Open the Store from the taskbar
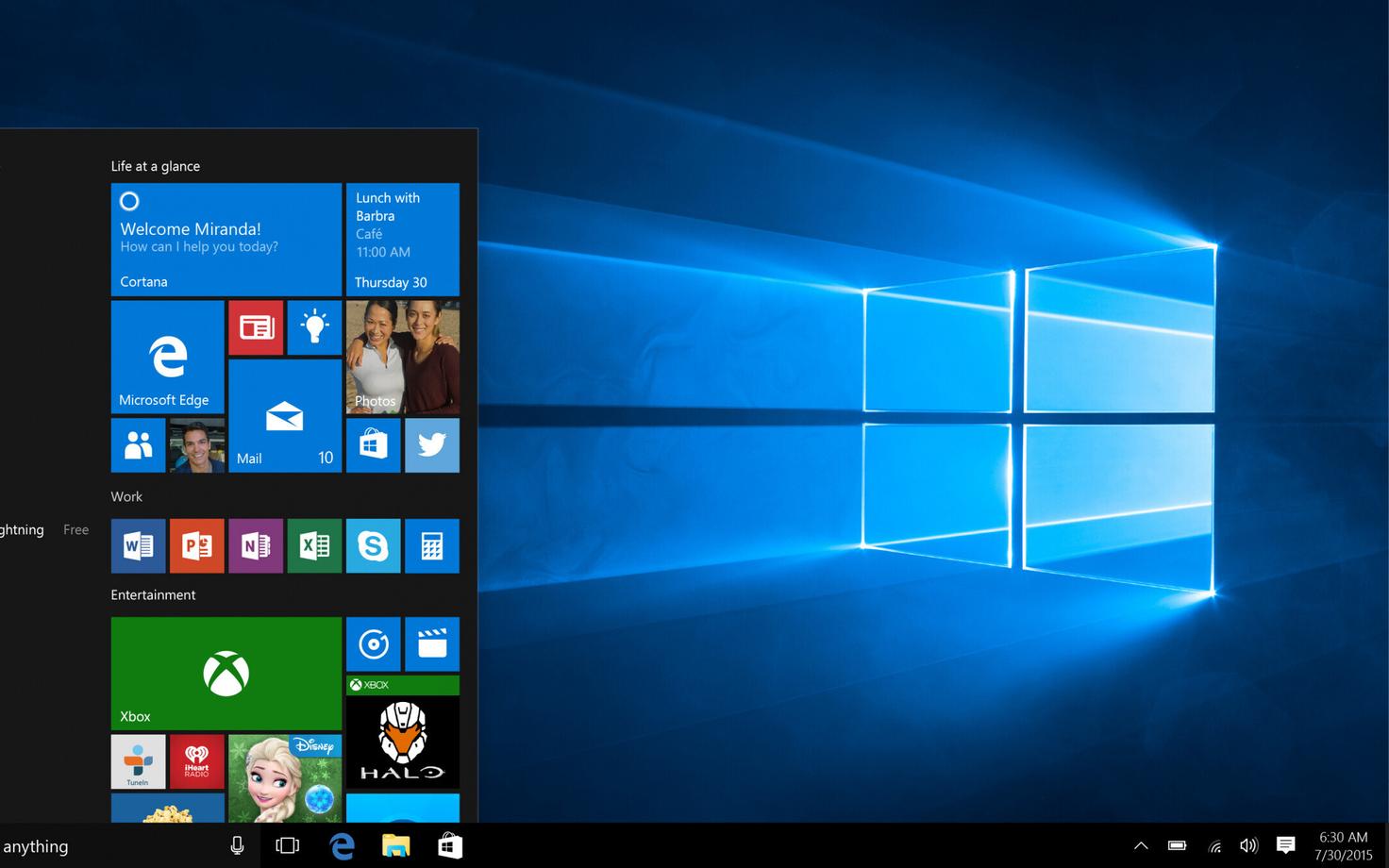 click(x=450, y=846)
